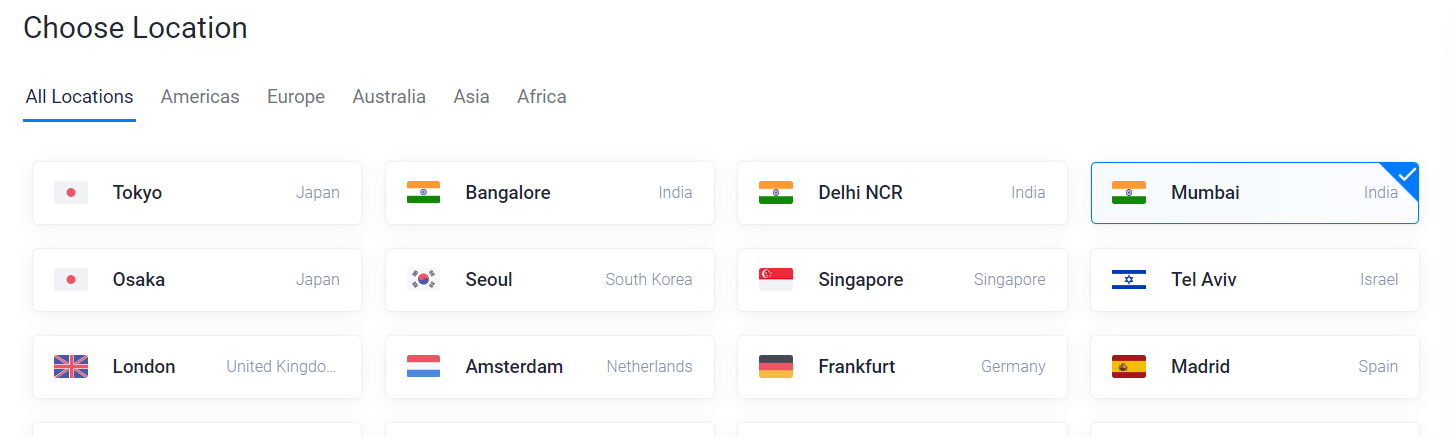Show Australia locations tab
The height and width of the screenshot is (437, 1450).
[389, 97]
